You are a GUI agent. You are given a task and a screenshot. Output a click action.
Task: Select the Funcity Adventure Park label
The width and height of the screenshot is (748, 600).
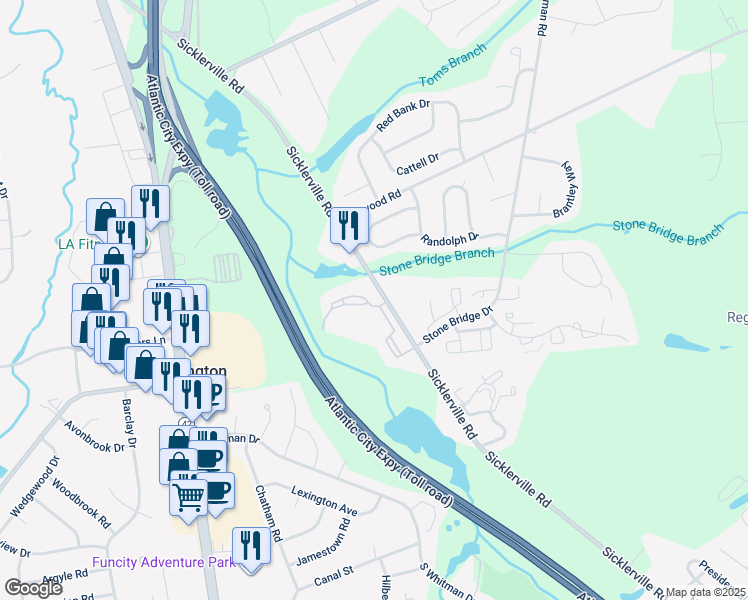[x=163, y=562]
